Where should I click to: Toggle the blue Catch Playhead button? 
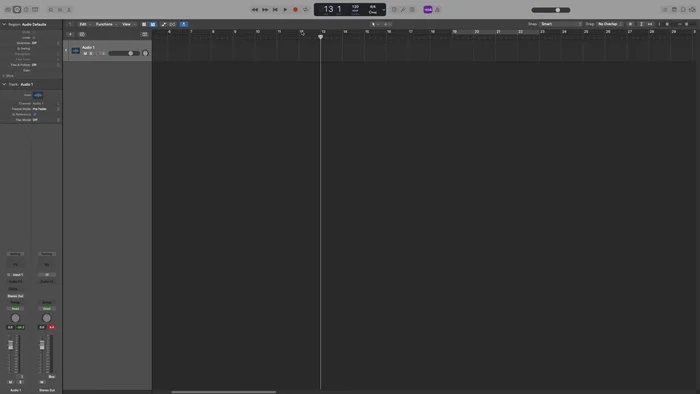pyautogui.click(x=183, y=24)
